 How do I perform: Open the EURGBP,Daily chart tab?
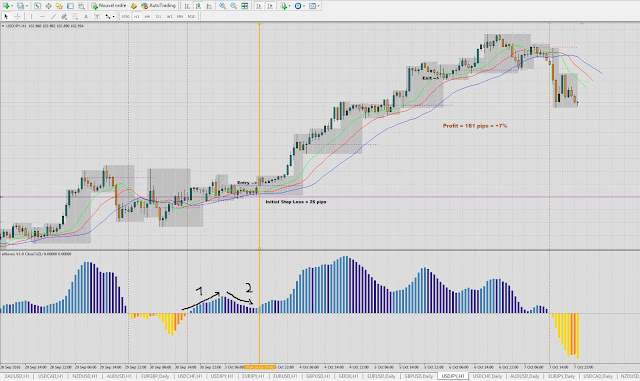tap(155, 376)
